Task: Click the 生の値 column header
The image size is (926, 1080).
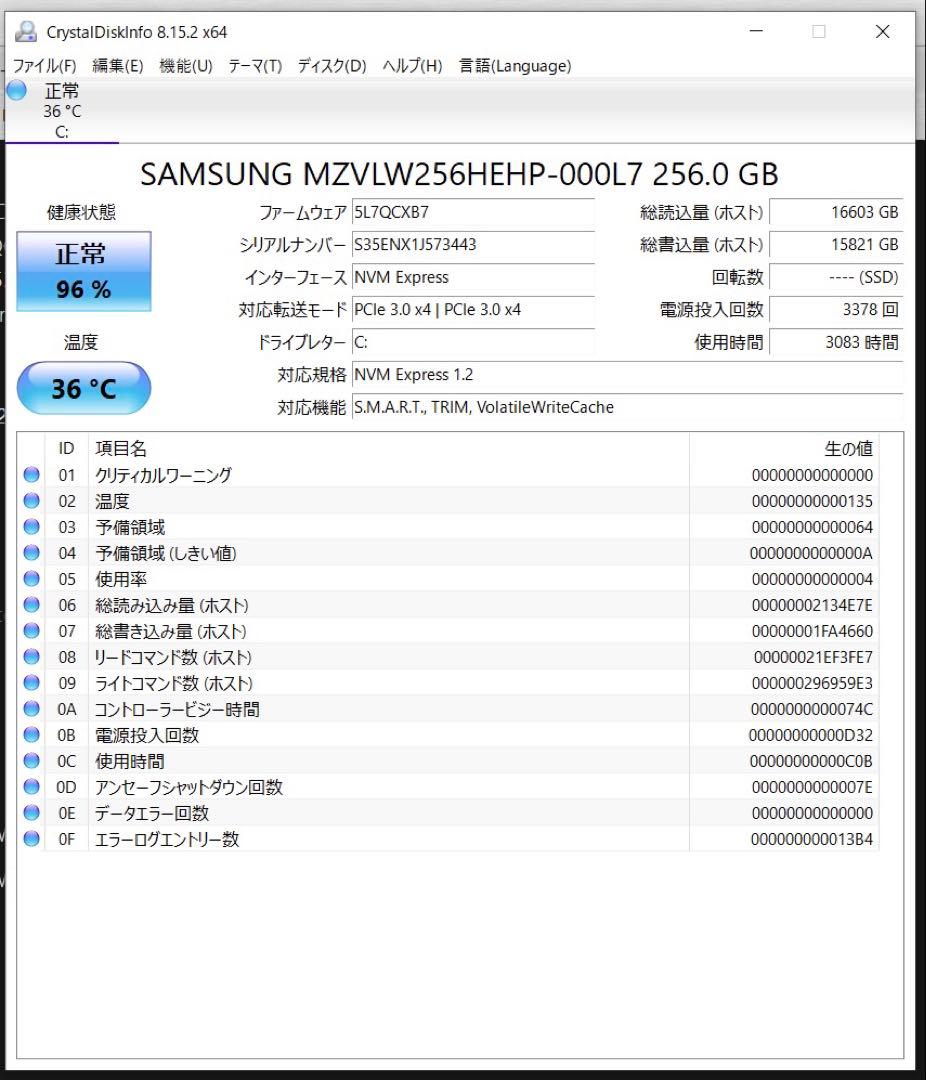Action: tap(784, 448)
